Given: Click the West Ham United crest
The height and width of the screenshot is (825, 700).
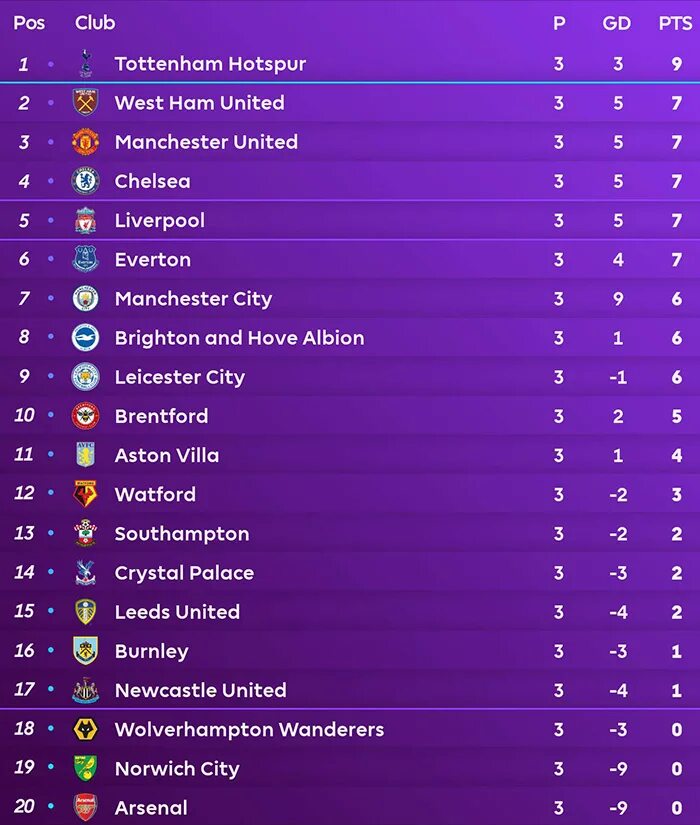Looking at the screenshot, I should click(x=85, y=103).
